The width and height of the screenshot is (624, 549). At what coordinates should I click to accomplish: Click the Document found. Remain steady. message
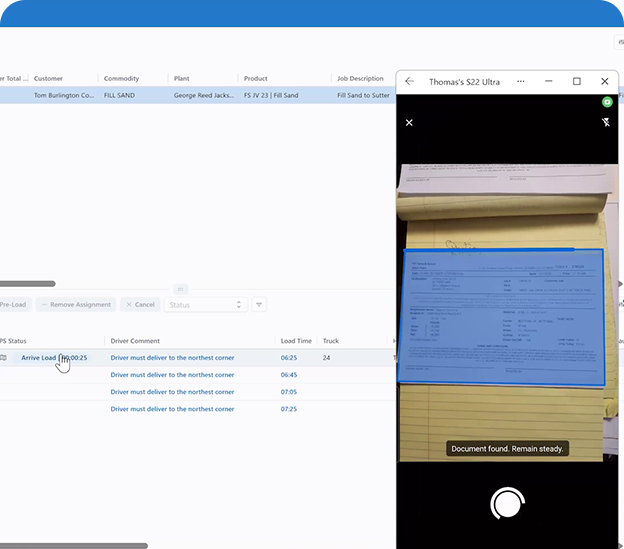point(507,449)
